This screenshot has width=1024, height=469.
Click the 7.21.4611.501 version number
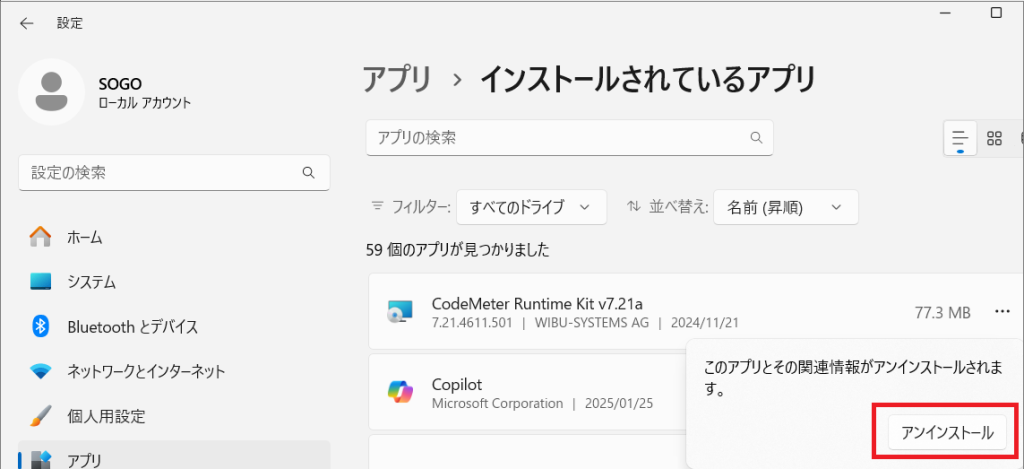click(474, 323)
